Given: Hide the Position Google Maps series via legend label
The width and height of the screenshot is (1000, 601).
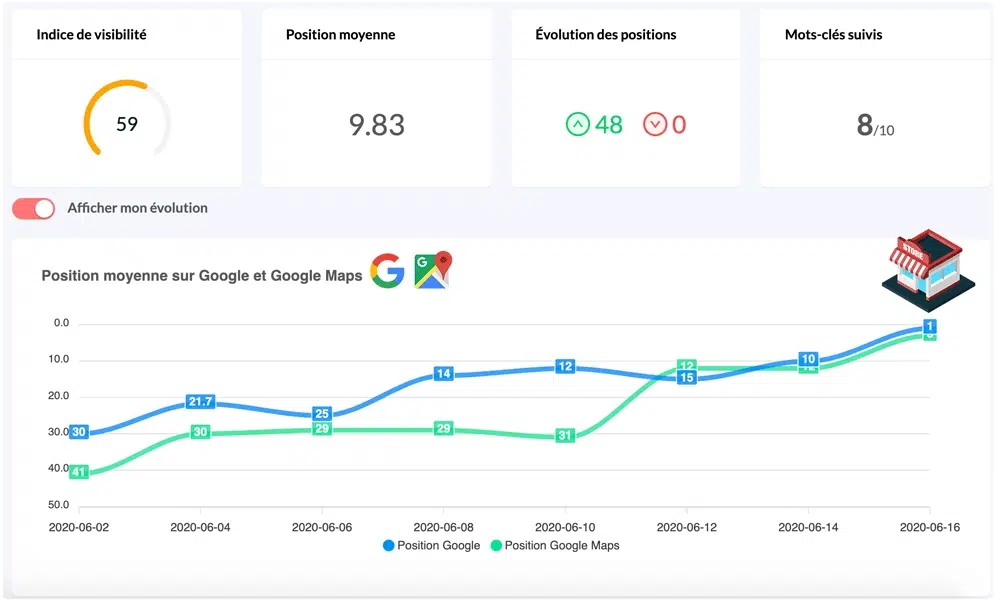Looking at the screenshot, I should coord(562,546).
